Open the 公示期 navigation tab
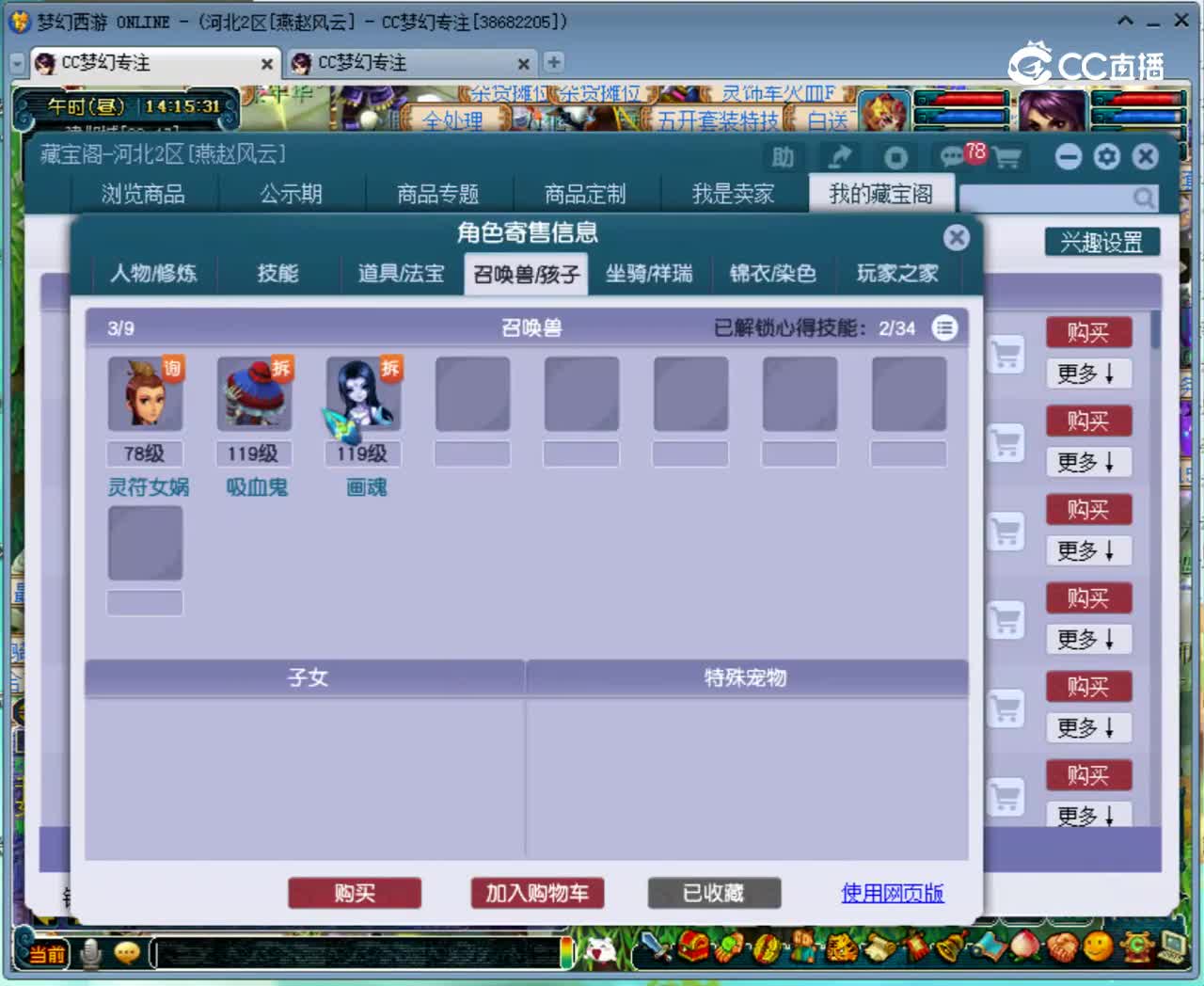Viewport: 1204px width, 986px height. (291, 194)
